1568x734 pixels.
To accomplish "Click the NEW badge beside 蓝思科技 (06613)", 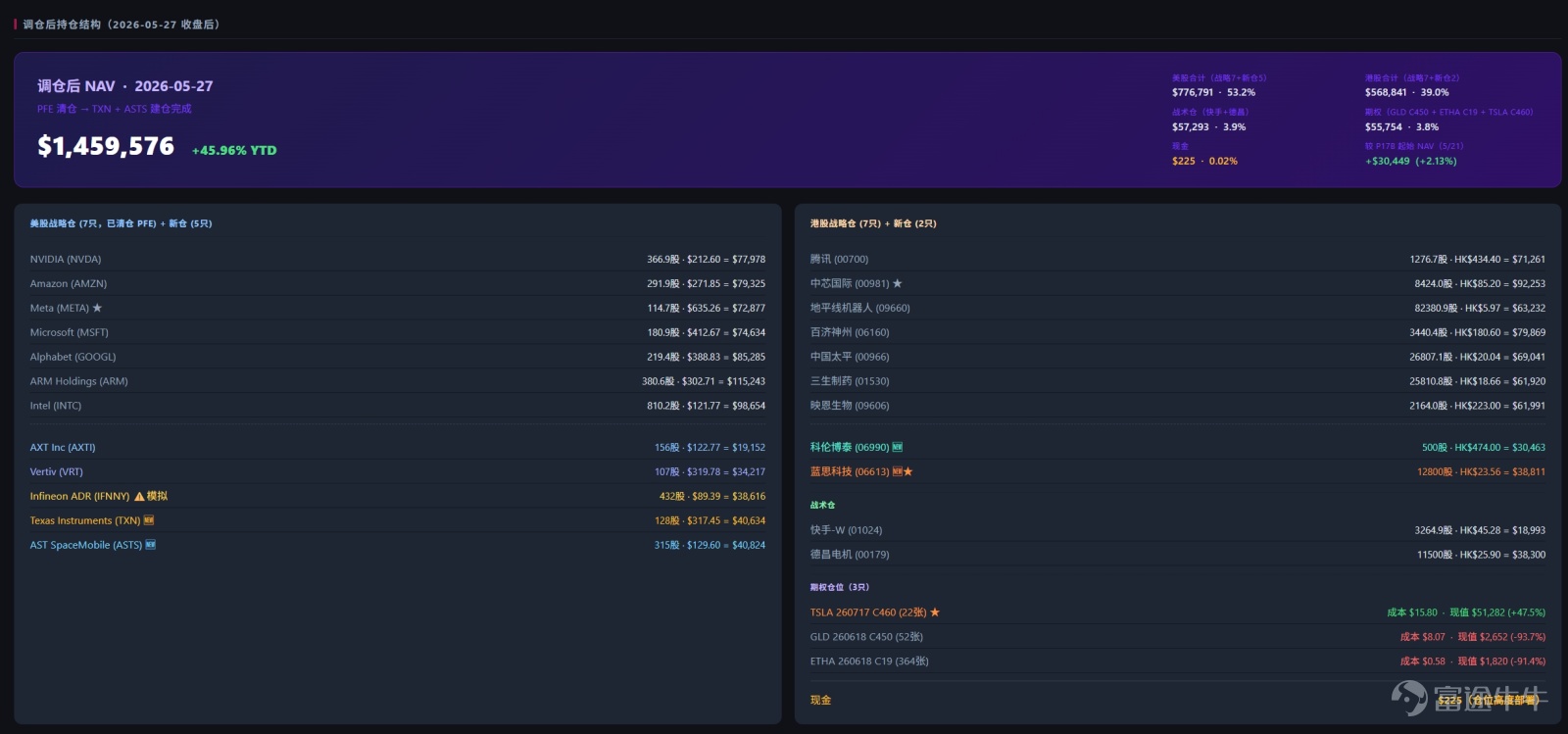I will (x=897, y=471).
